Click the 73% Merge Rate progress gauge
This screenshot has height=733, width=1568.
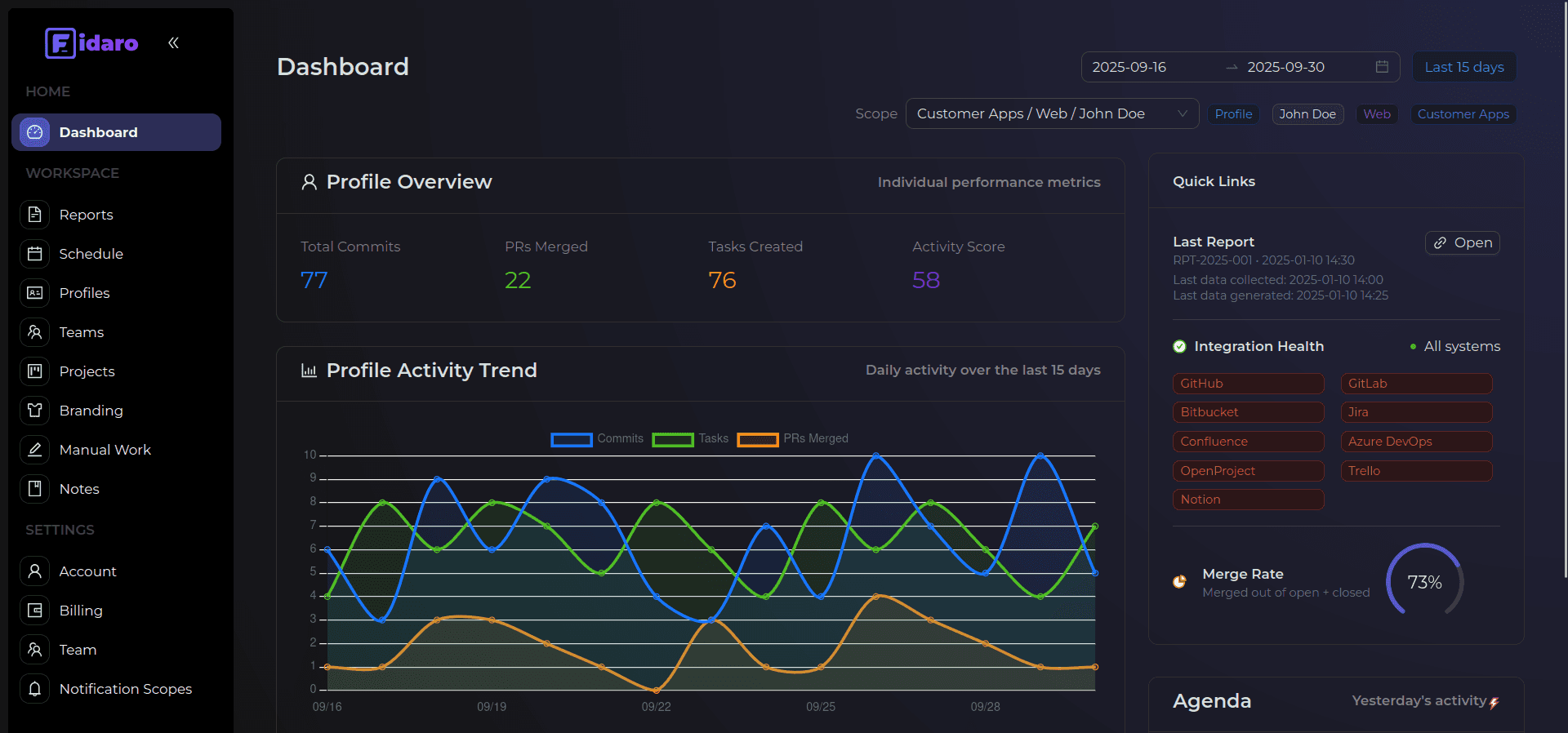click(x=1424, y=582)
